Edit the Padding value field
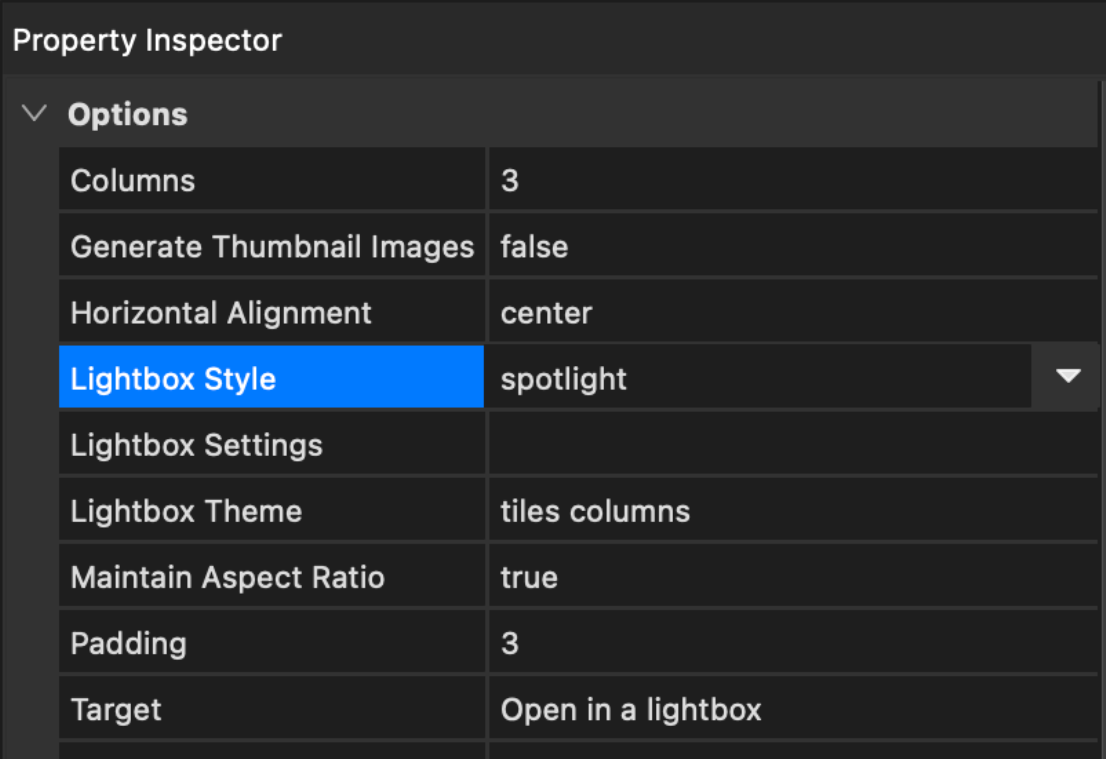The width and height of the screenshot is (1107, 760). coord(790,643)
